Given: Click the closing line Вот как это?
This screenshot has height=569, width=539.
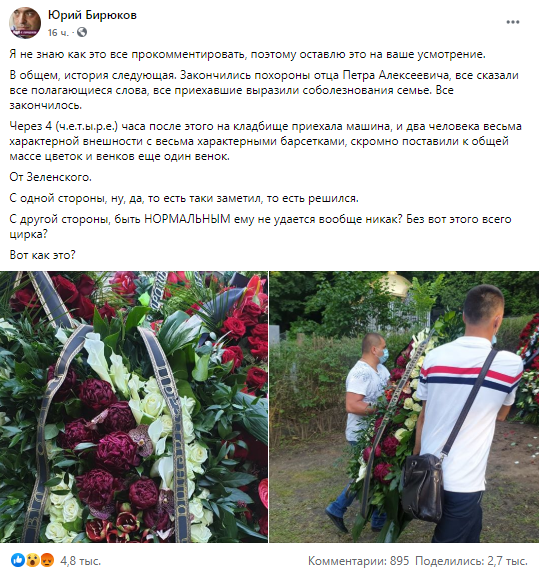Looking at the screenshot, I should pyautogui.click(x=42, y=255).
